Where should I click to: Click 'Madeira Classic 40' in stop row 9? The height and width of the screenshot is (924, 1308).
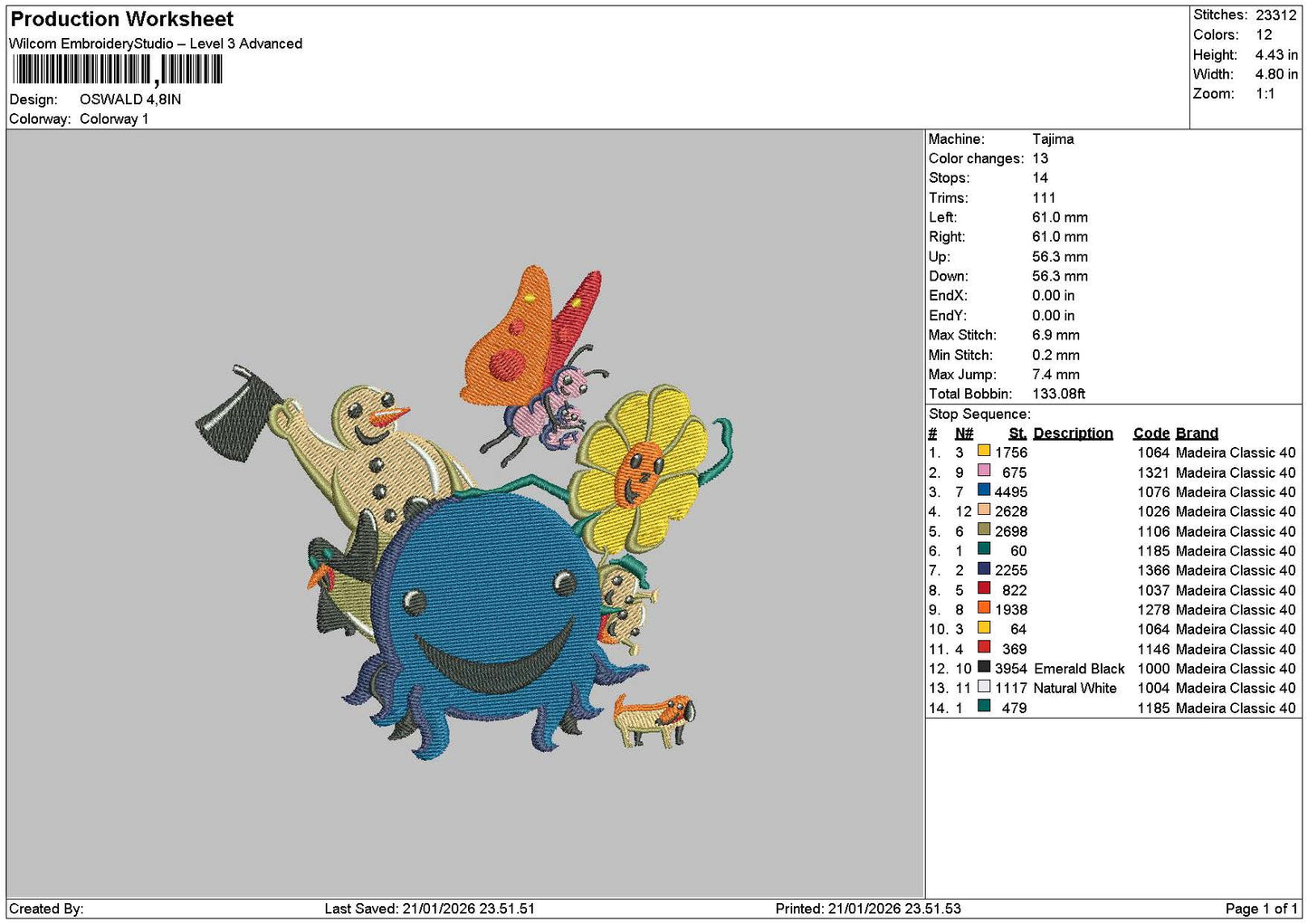(1236, 610)
